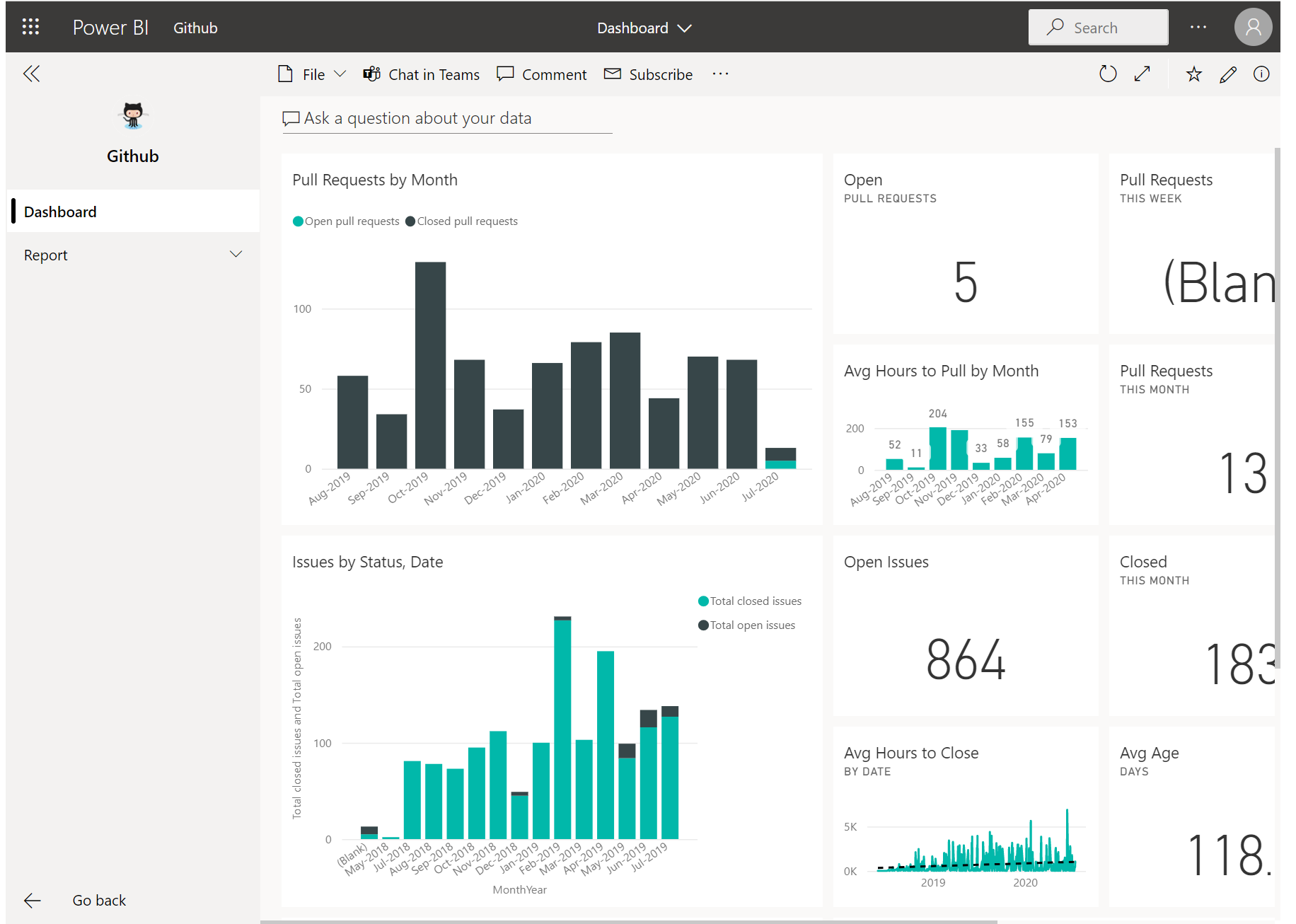Click Chat in Teams in the toolbar
Image resolution: width=1296 pixels, height=924 pixels.
click(422, 74)
